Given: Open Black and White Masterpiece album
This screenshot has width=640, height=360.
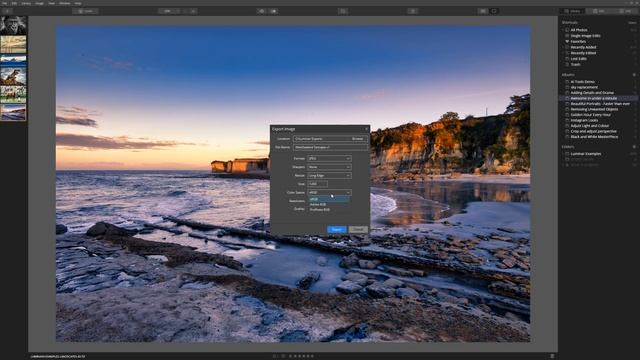Looking at the screenshot, I should click(x=594, y=137).
